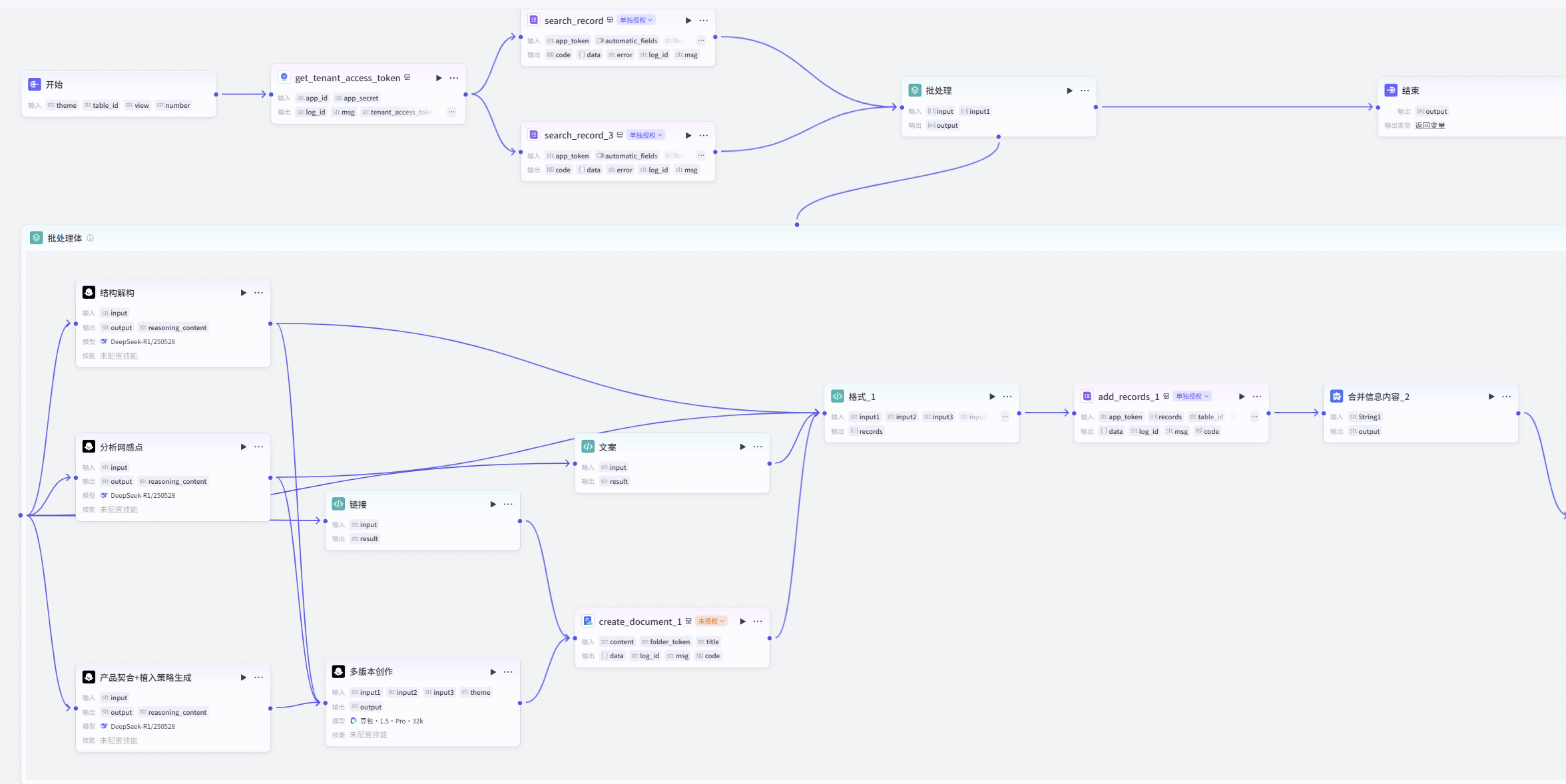Open the 单独授权 dropdown on add_records_1
Screen dimensions: 1566x784
click(x=1192, y=396)
